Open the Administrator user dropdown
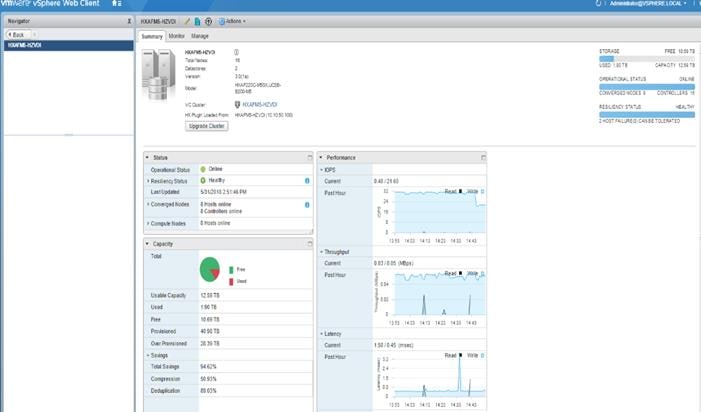701x412 pixels. (x=648, y=3)
